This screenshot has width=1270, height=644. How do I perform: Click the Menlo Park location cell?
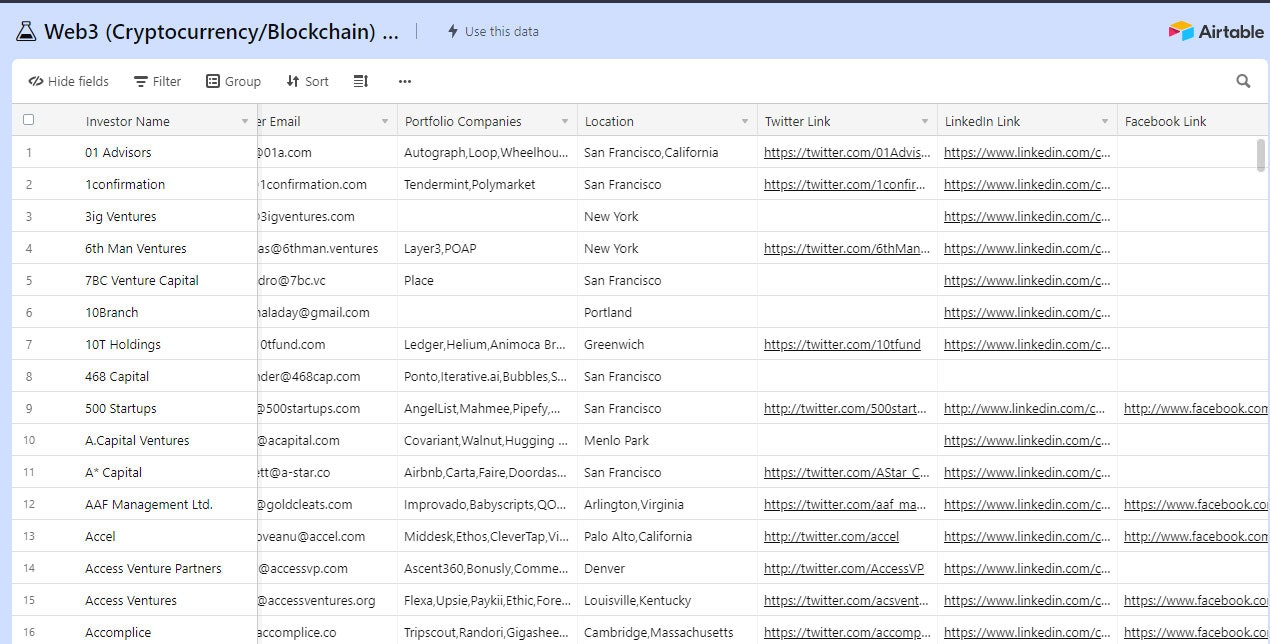point(667,441)
